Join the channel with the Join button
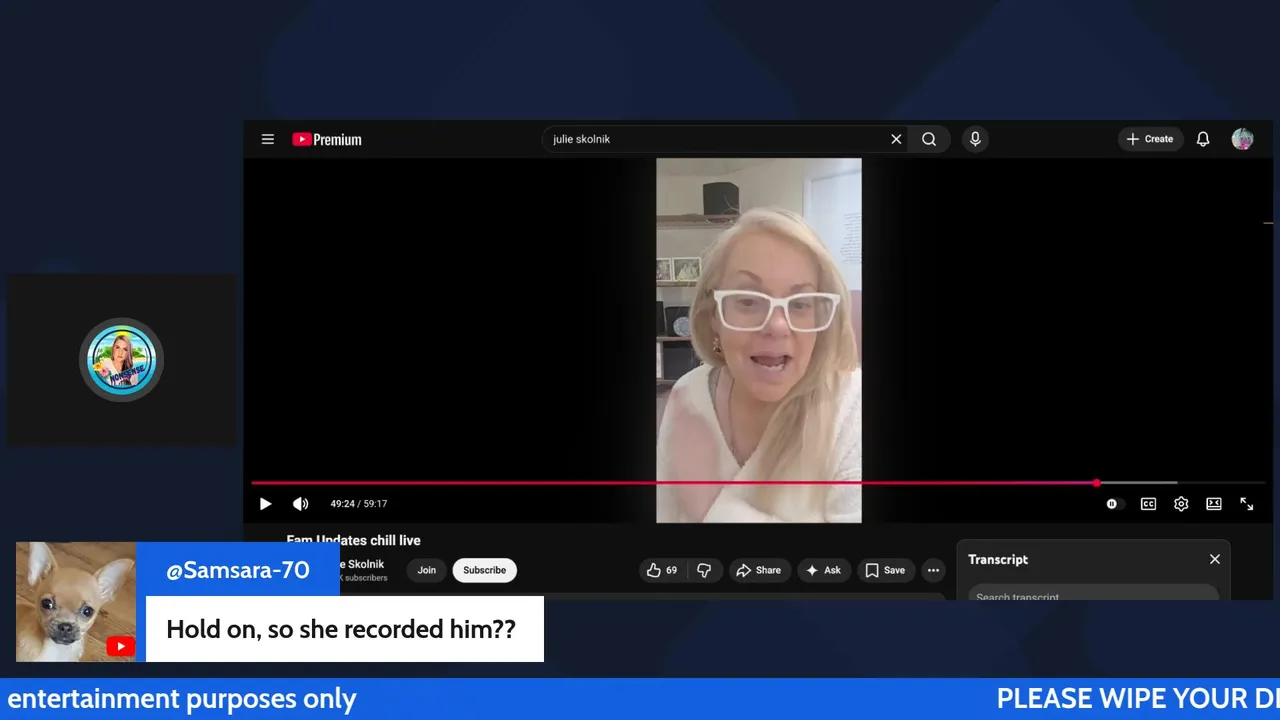The image size is (1280, 720). [426, 570]
